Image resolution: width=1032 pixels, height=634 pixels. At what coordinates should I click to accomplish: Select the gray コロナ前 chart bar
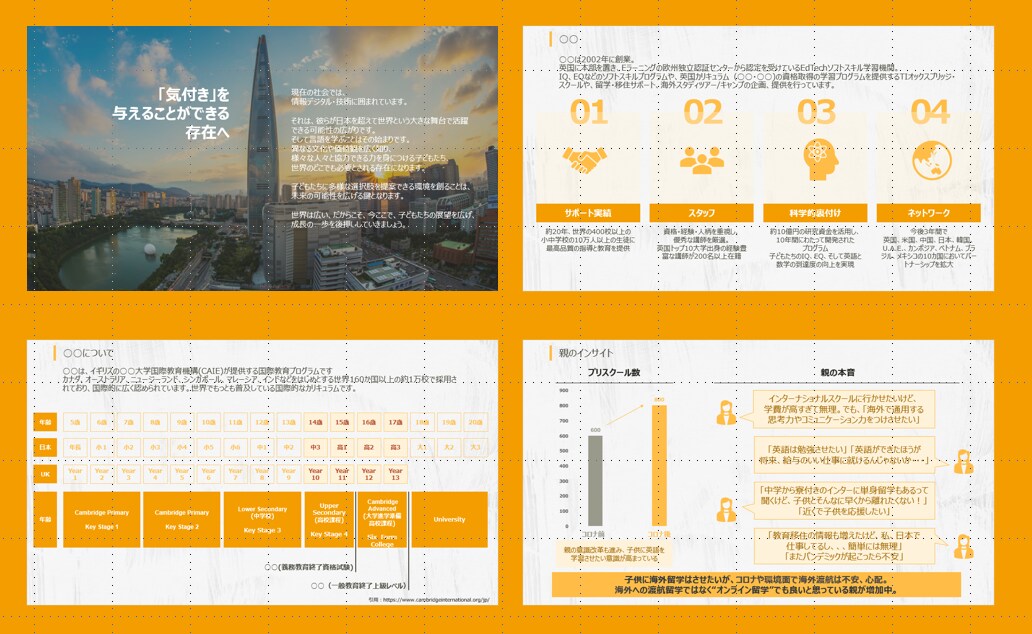(595, 481)
